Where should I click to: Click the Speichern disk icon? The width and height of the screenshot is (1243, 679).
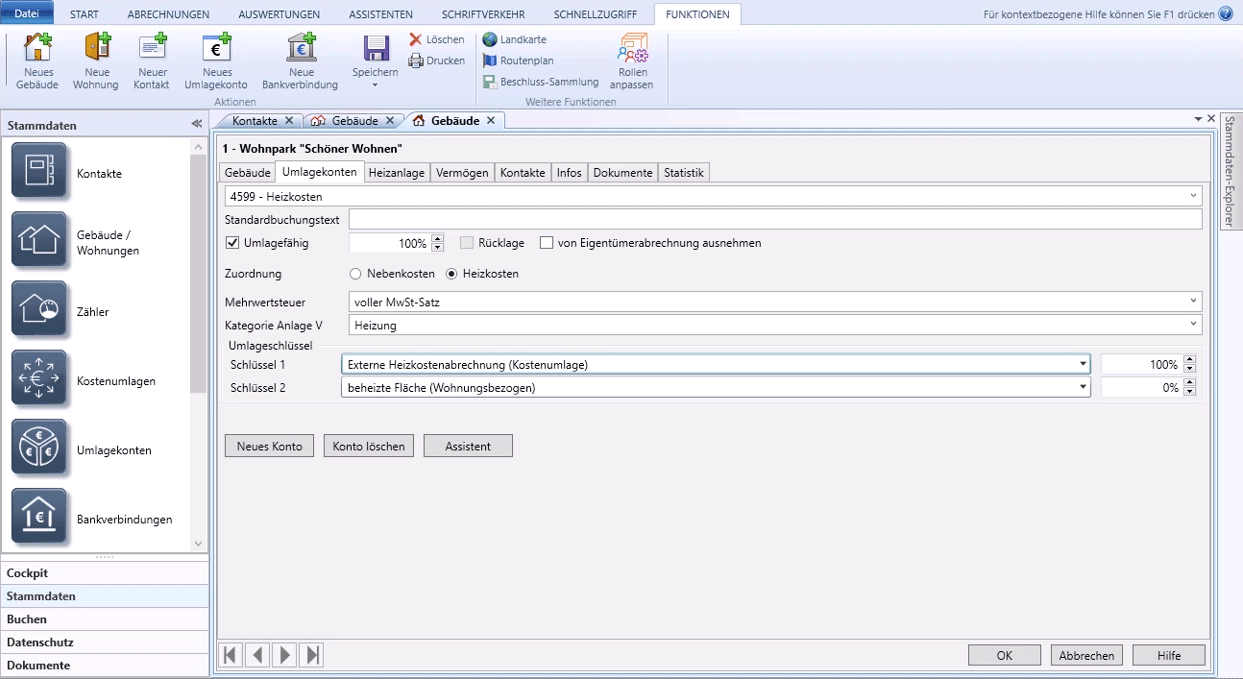pyautogui.click(x=376, y=49)
